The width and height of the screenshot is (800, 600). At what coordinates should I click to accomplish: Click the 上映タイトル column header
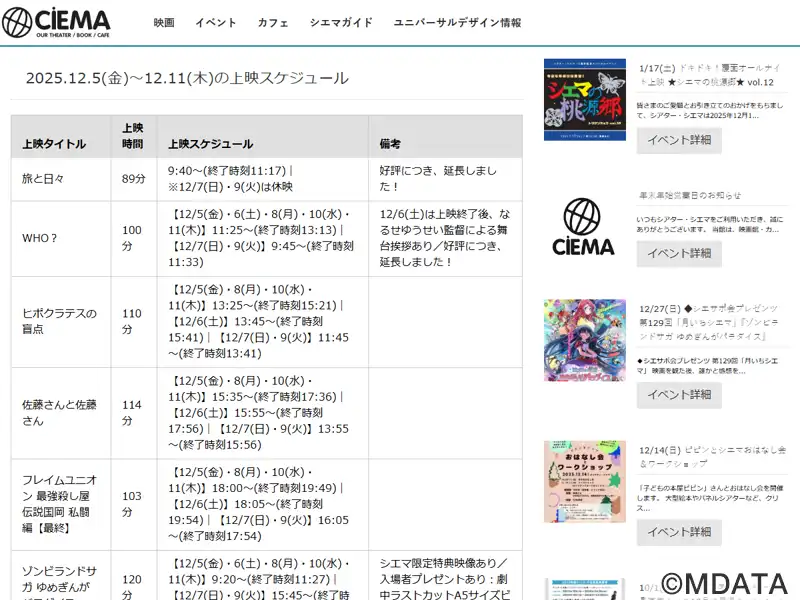coord(54,144)
